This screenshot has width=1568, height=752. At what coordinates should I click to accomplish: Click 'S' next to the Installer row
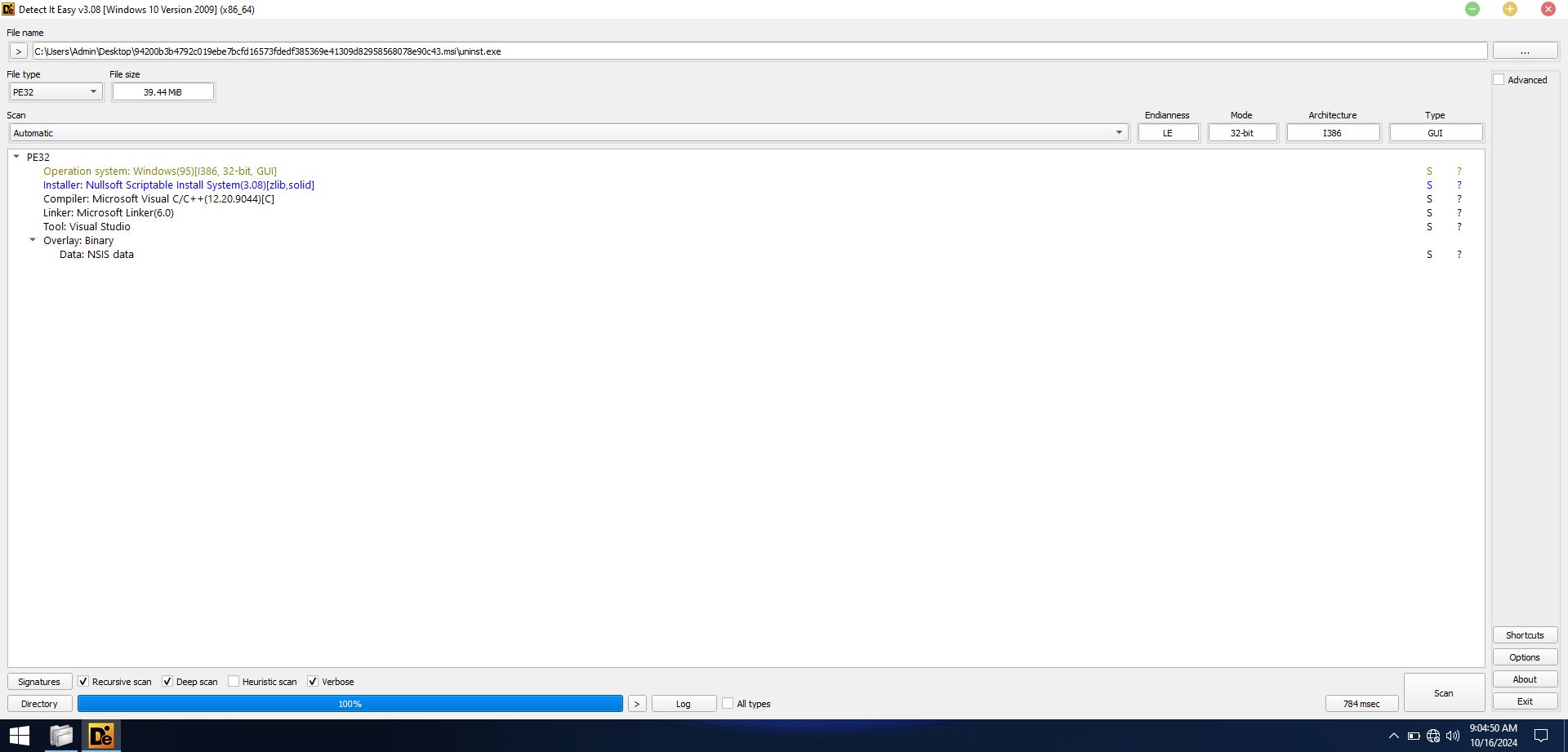pos(1429,185)
